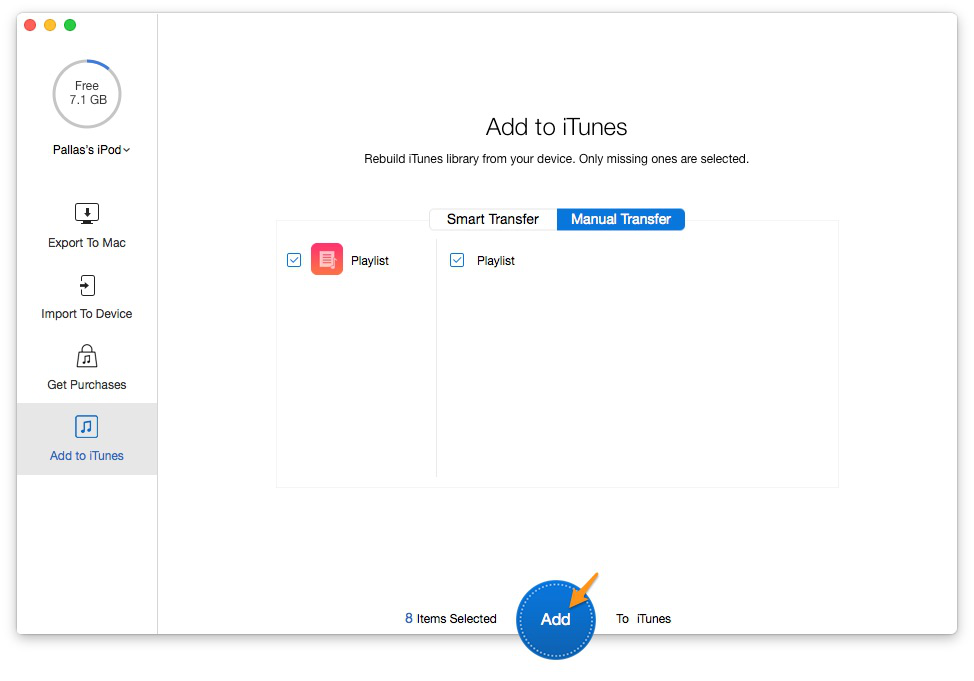Screen dimensions: 974x681
Task: Close the window with red button
Action: click(x=30, y=25)
